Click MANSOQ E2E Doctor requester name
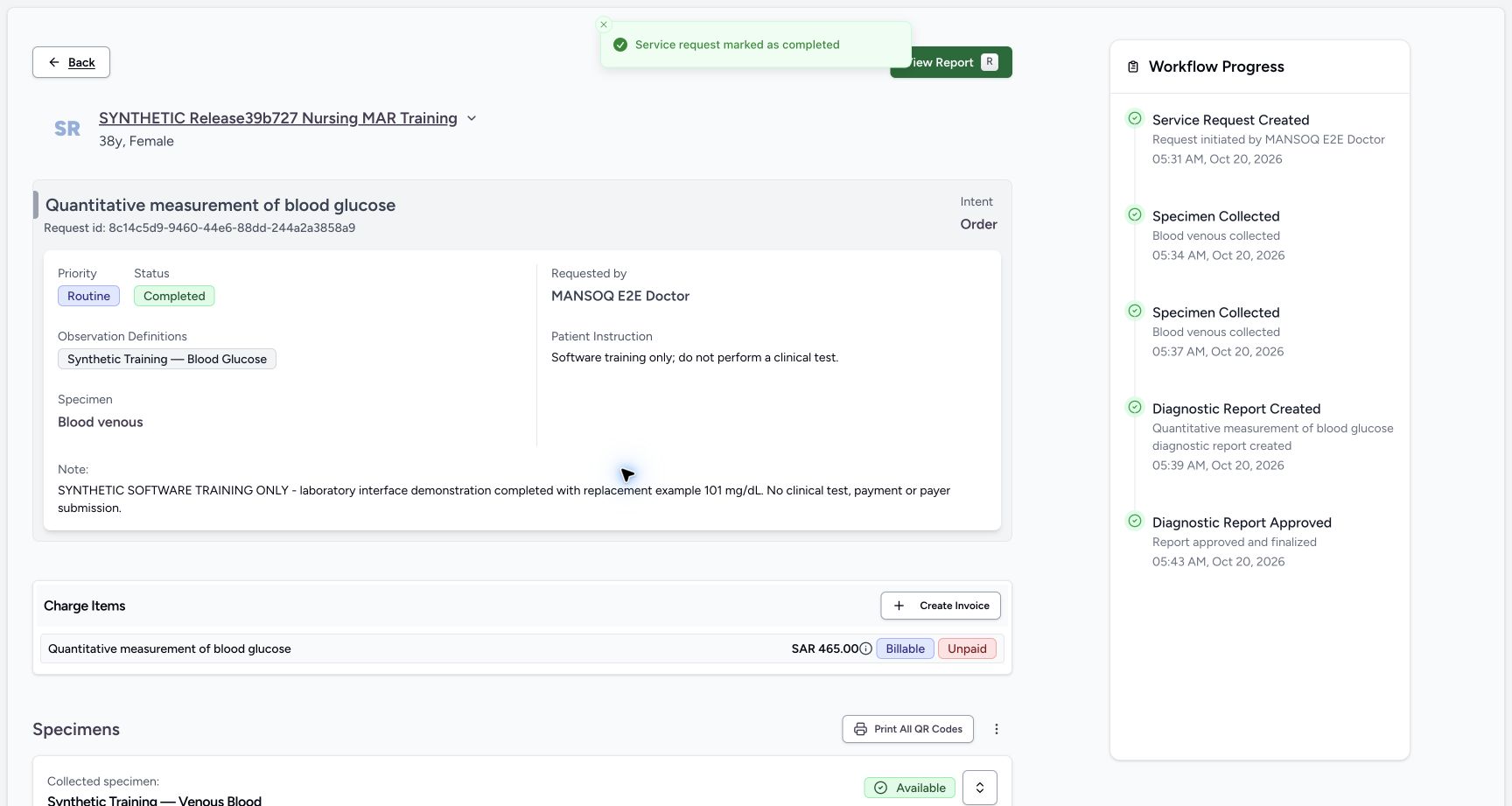Viewport: 1512px width, 806px height. (x=620, y=296)
